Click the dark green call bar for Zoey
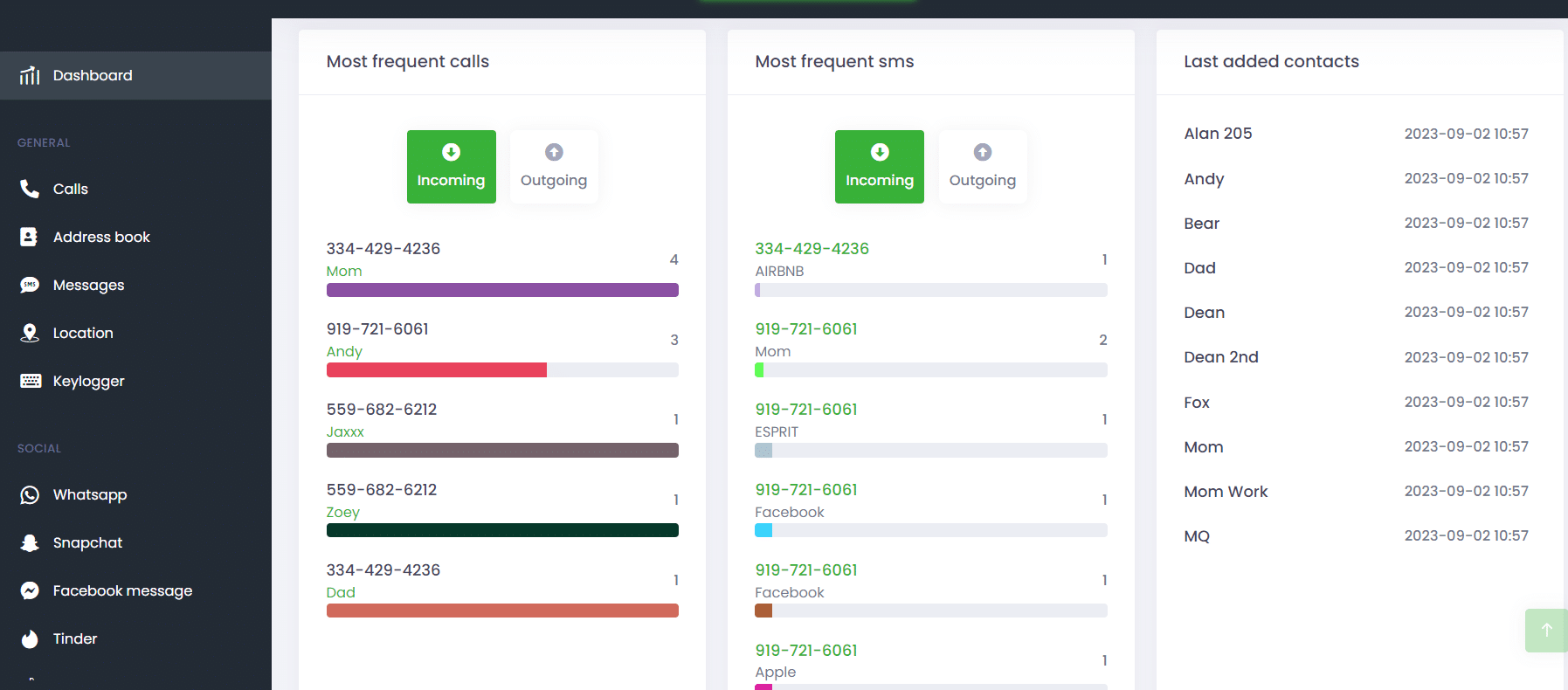This screenshot has height=690, width=1568. pyautogui.click(x=502, y=530)
